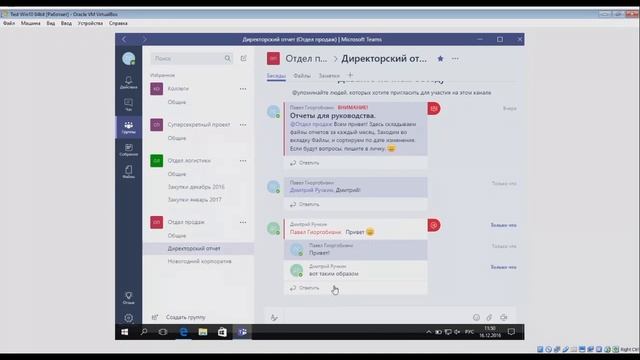Open Teams settings gear icon
Viewport: 640px width, 360px height.
129,318
